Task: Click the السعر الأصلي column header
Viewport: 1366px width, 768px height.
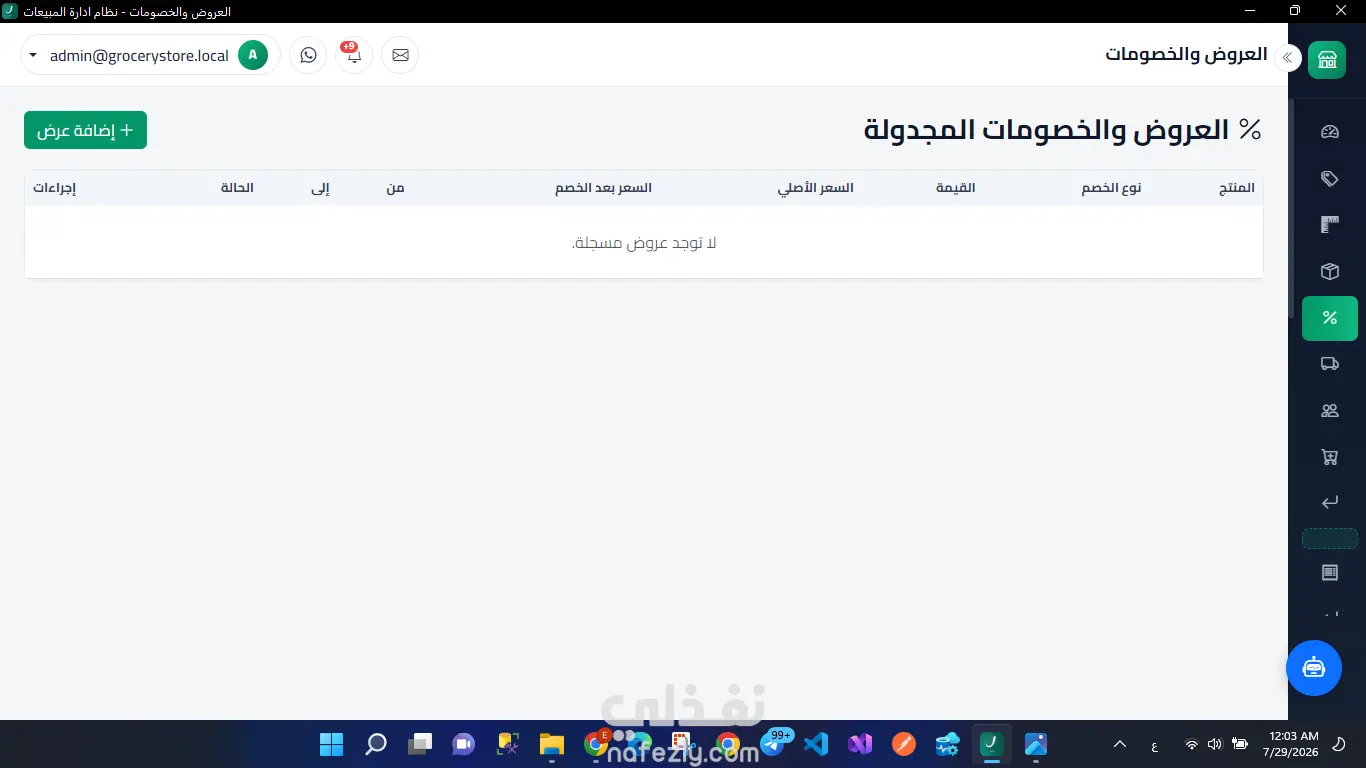Action: tap(816, 188)
